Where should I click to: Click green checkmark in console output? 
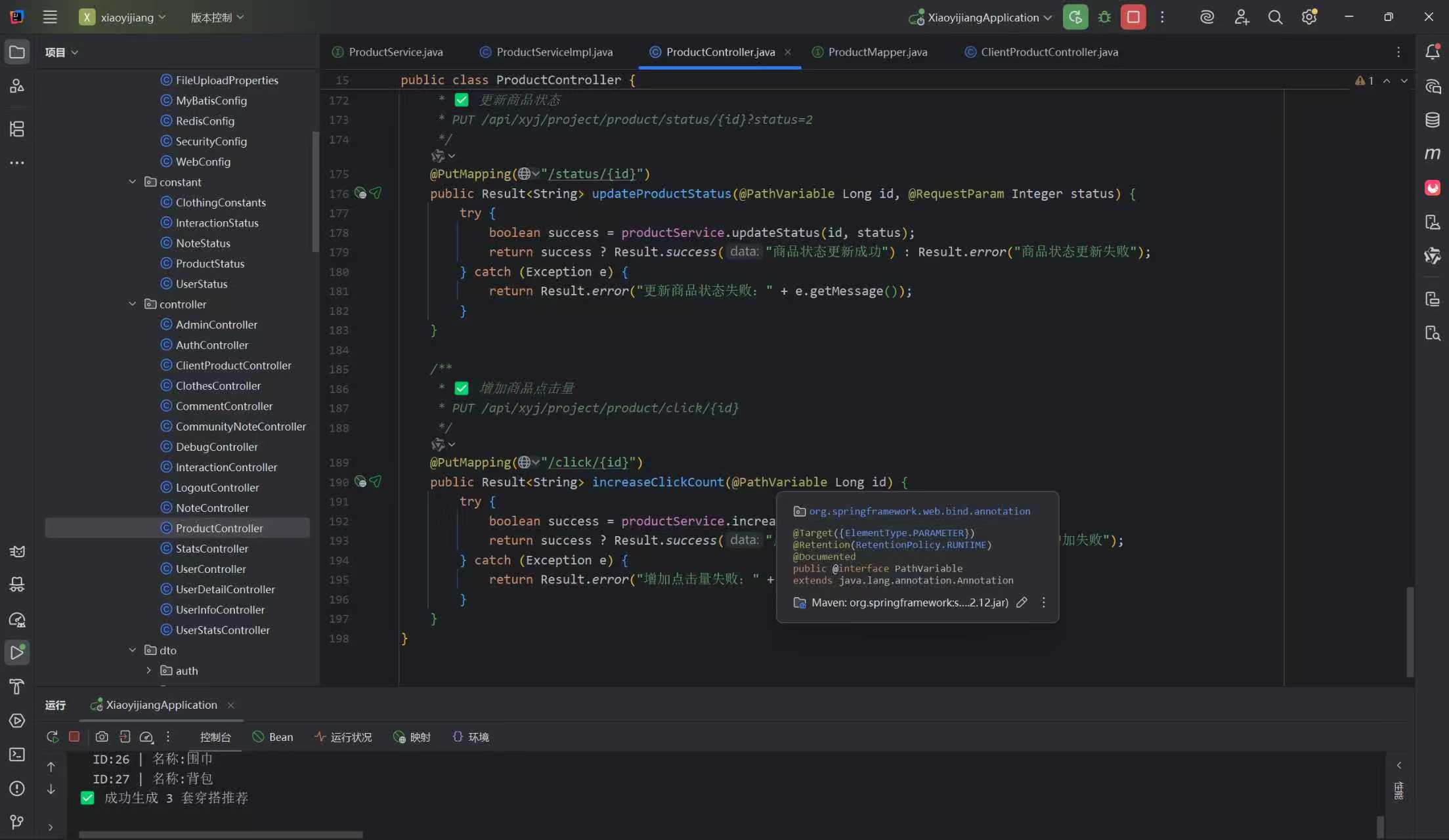(87, 798)
